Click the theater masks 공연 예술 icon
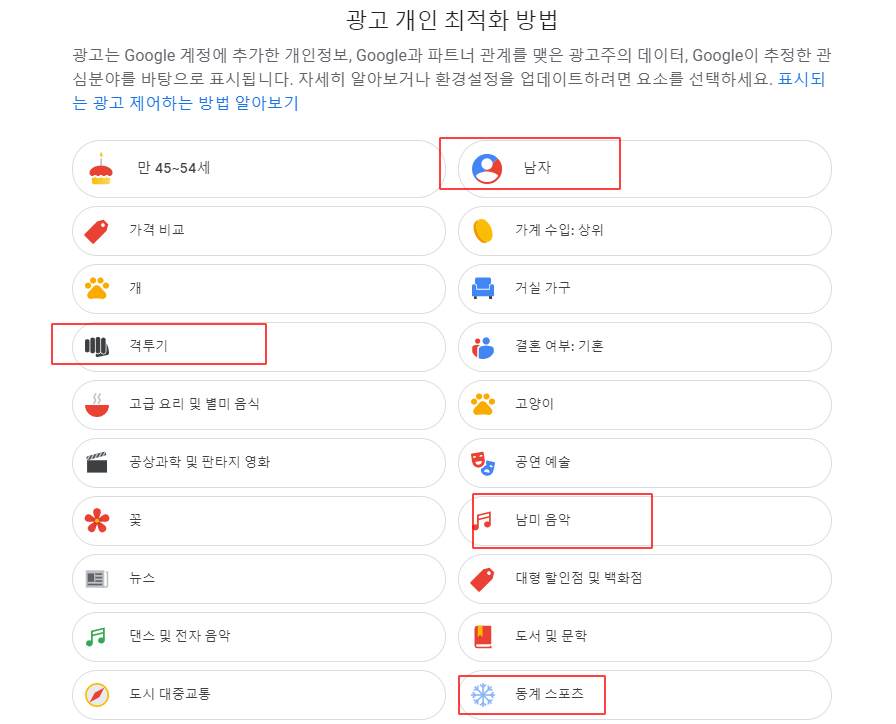896x724 pixels. (x=483, y=463)
